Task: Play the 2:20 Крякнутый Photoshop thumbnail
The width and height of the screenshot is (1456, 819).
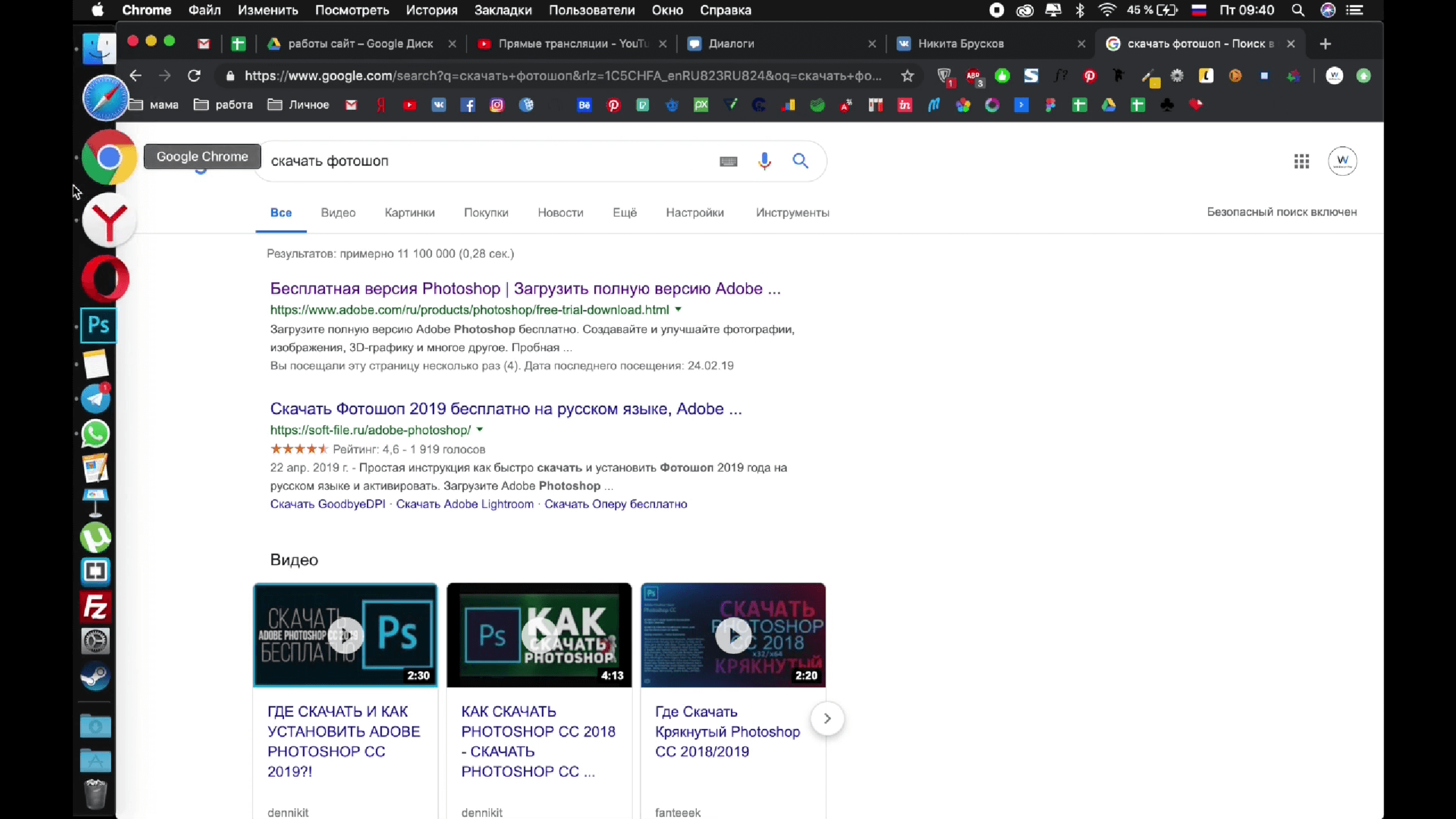Action: point(733,635)
